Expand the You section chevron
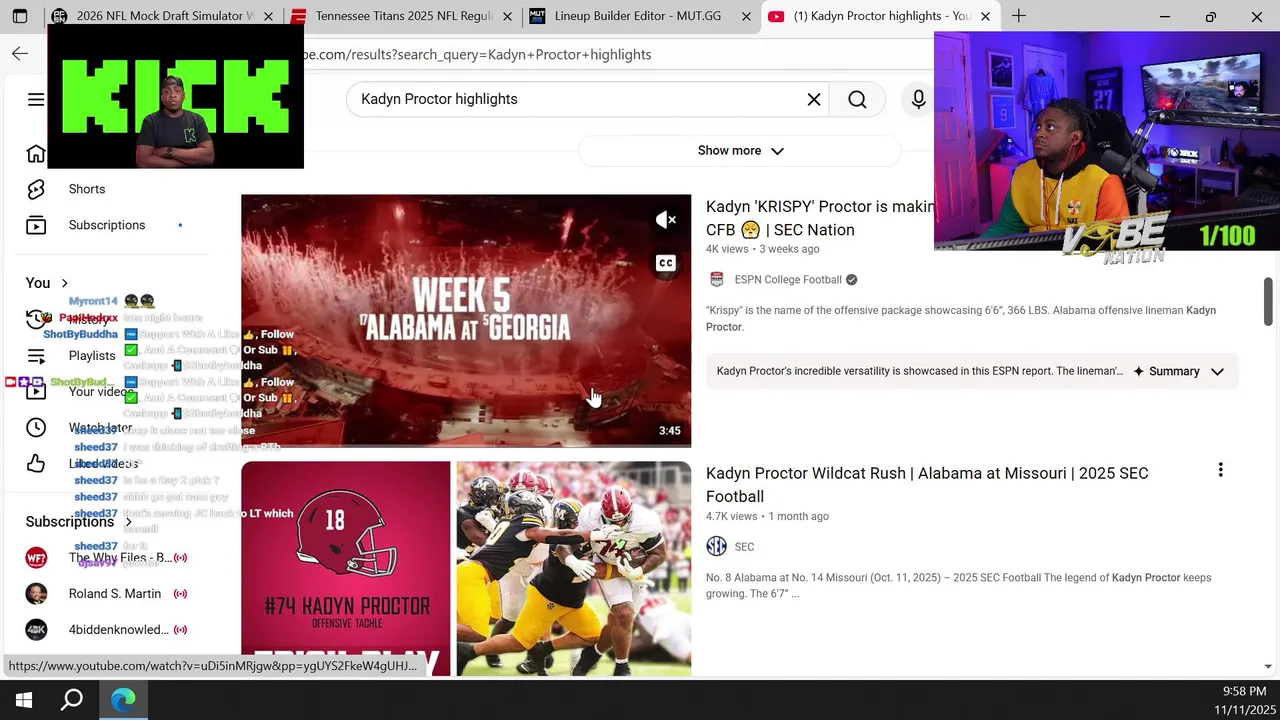 pyautogui.click(x=64, y=283)
